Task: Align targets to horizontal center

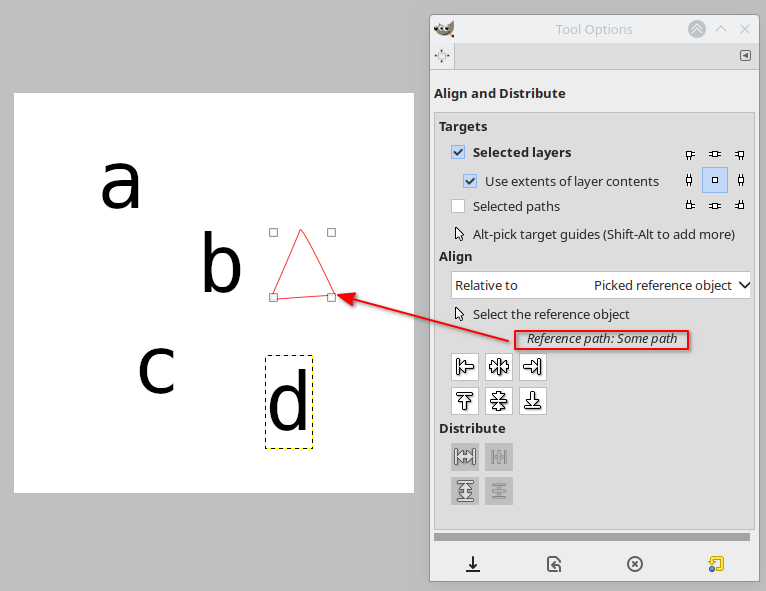Action: pos(498,367)
